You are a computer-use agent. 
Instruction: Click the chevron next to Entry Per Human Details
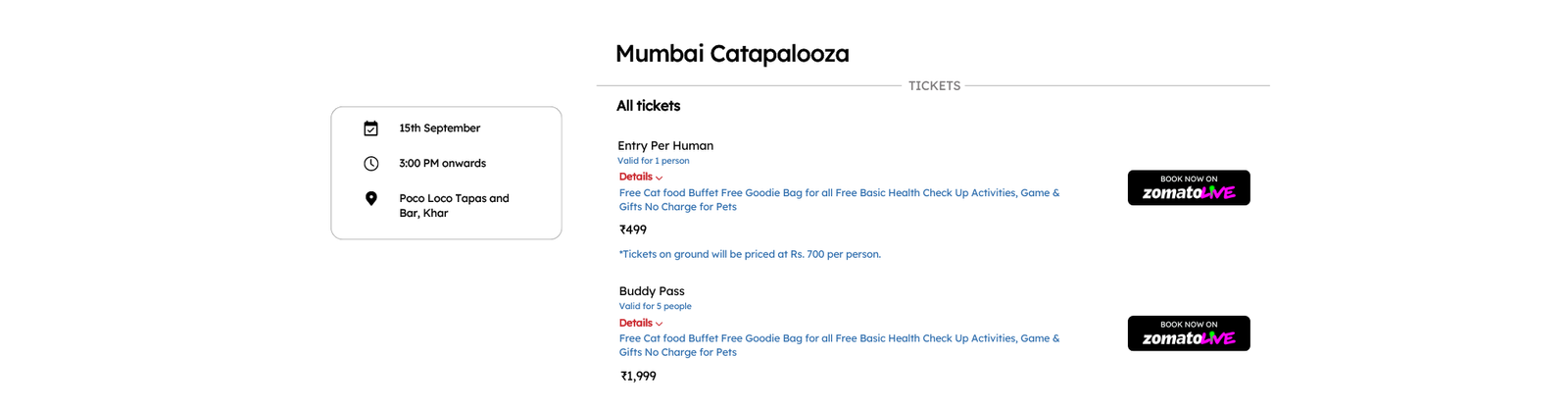(x=660, y=179)
